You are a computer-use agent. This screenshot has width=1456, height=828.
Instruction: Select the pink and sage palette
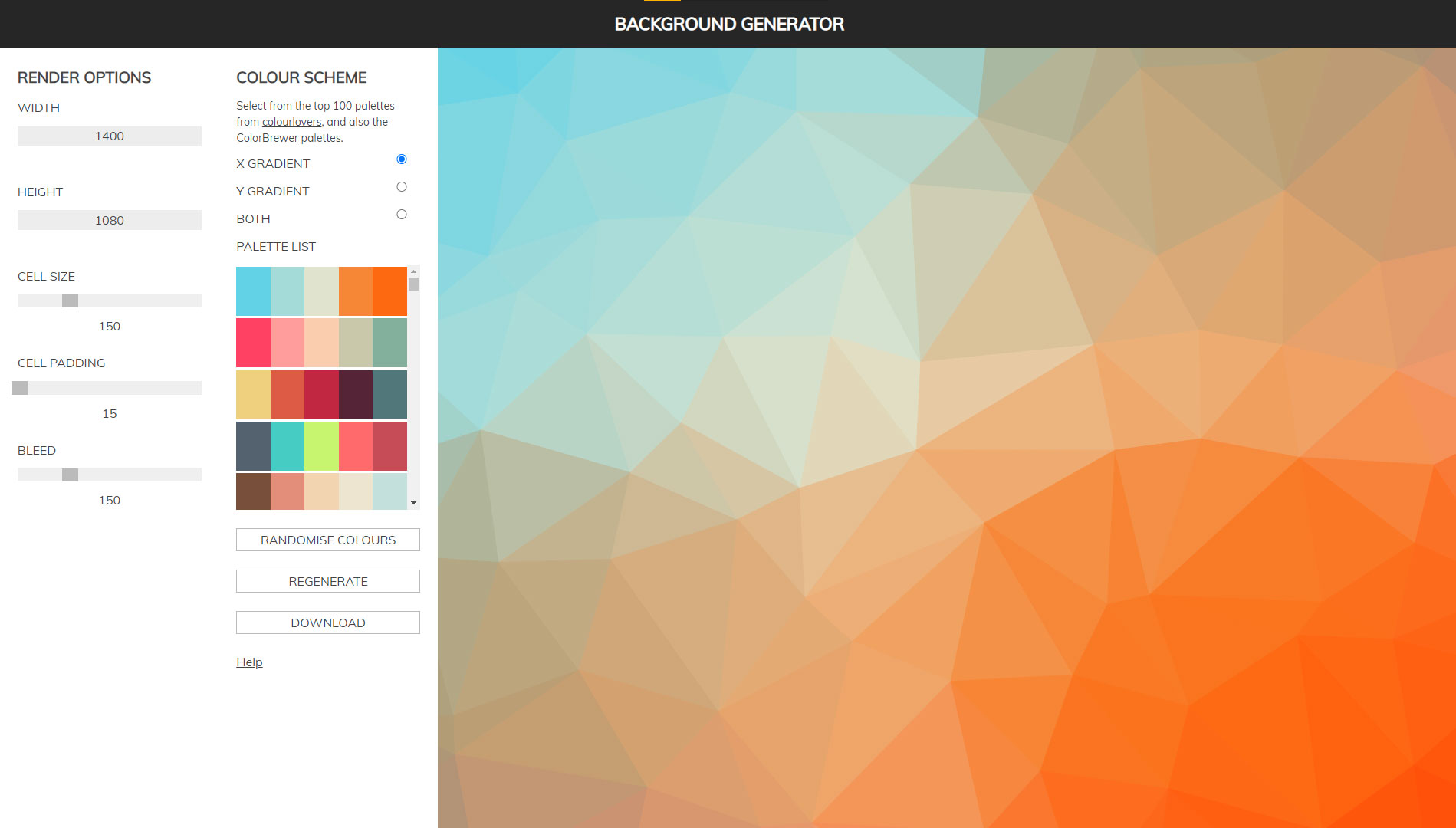[x=322, y=342]
